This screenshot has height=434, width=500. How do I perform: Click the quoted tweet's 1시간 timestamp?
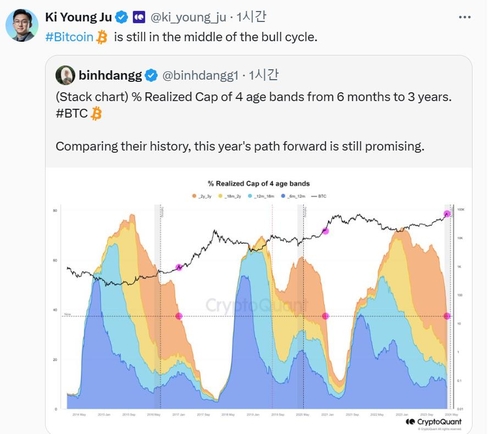tap(263, 75)
